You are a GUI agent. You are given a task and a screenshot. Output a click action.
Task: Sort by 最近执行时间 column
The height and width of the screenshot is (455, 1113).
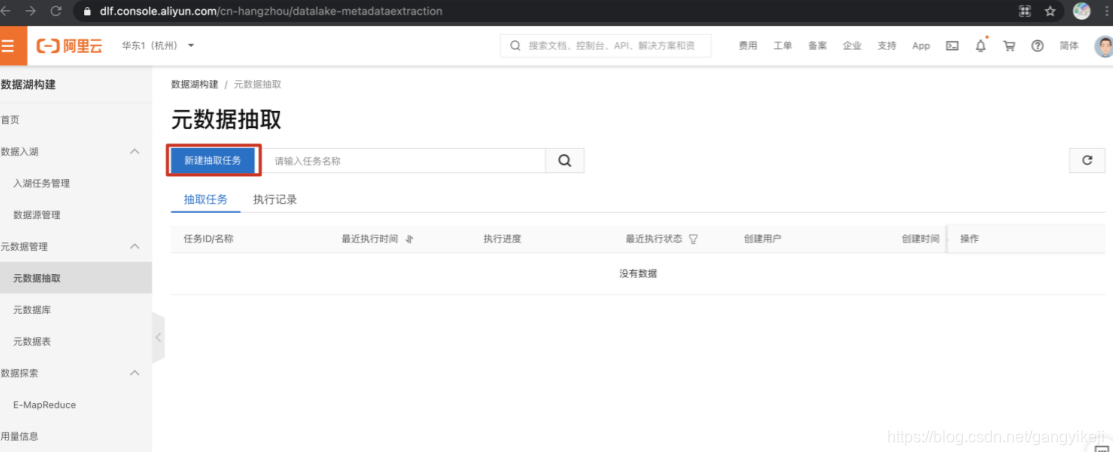pos(409,239)
